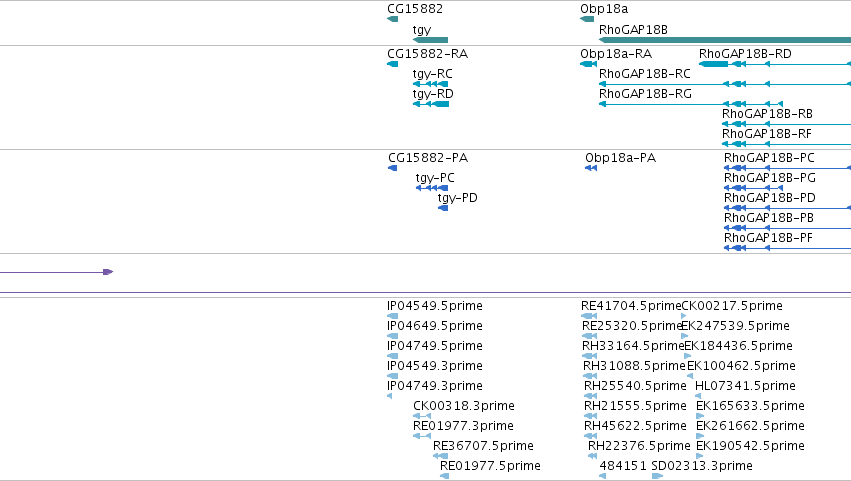
Task: Select the IP04549.5prime EST
Action: [392, 317]
